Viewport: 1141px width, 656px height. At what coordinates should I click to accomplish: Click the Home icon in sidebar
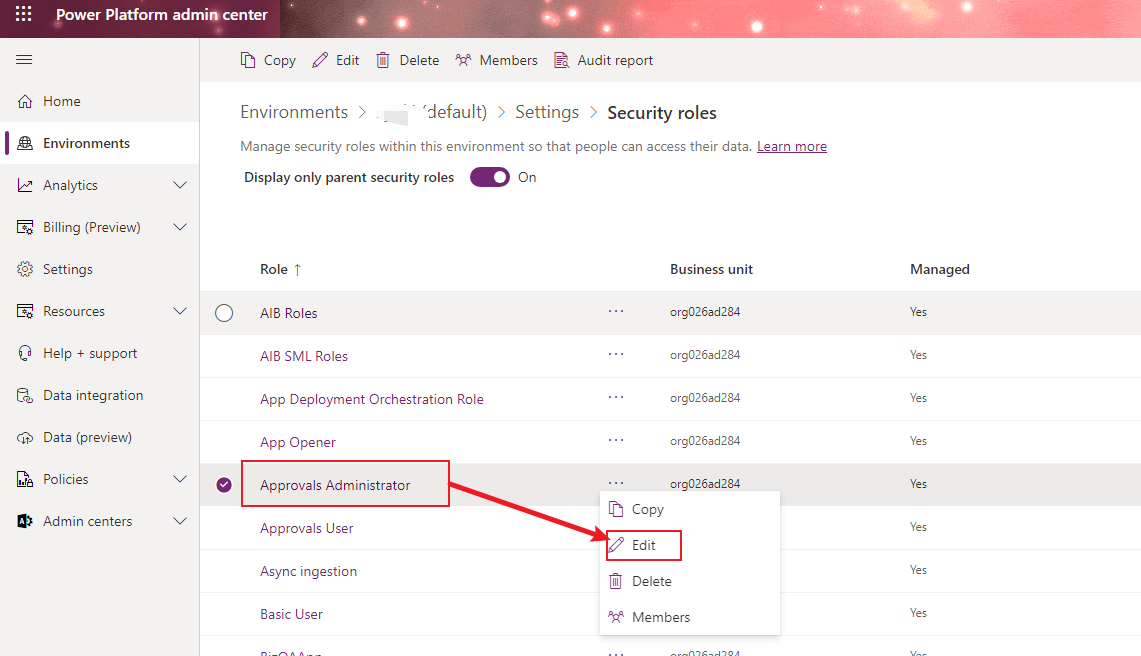[25, 101]
